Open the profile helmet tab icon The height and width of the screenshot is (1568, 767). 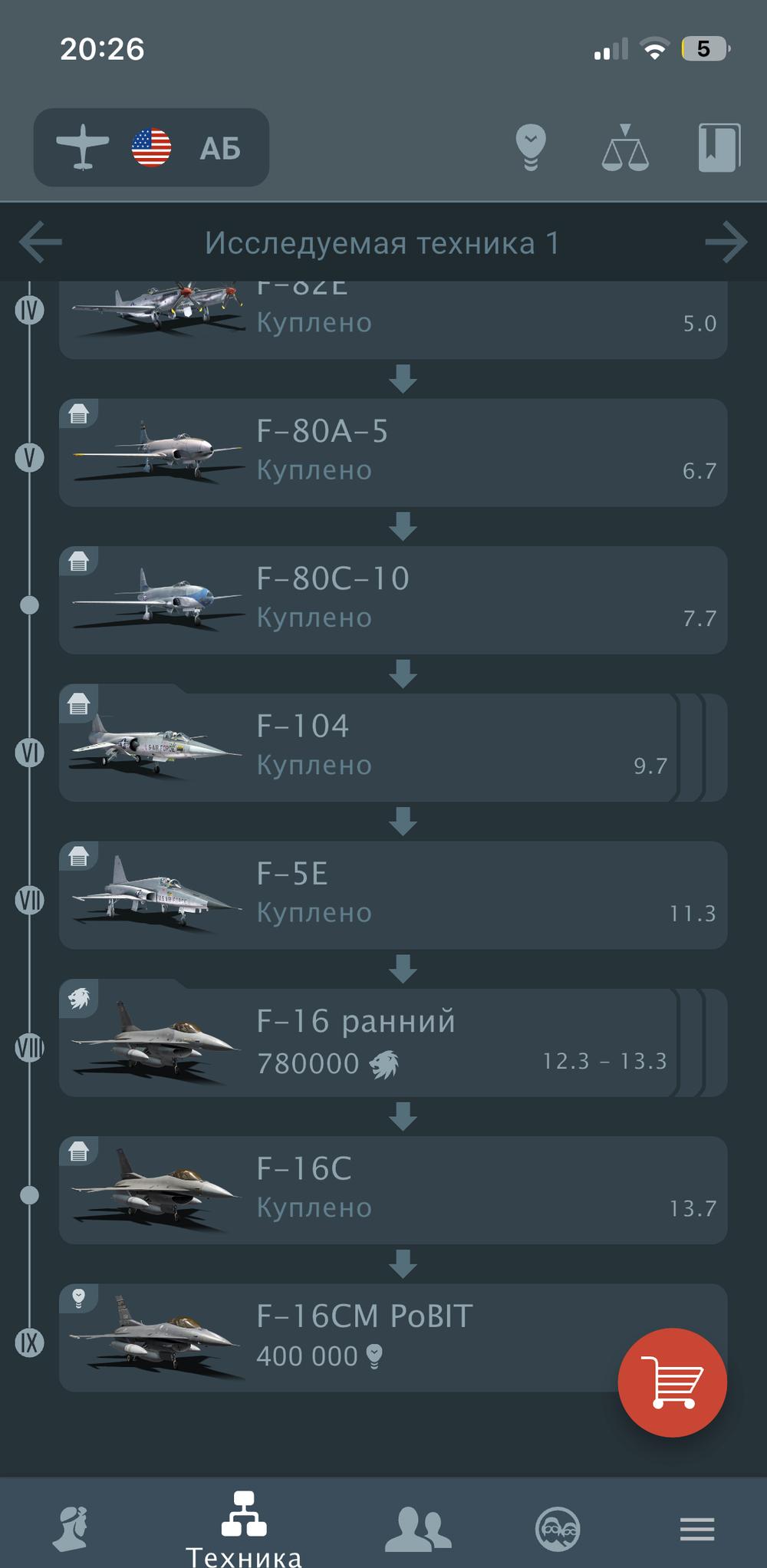(x=71, y=1528)
